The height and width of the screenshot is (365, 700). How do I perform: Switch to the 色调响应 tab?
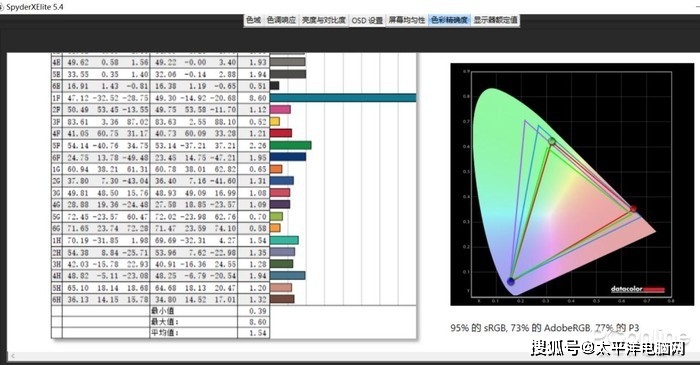point(281,20)
